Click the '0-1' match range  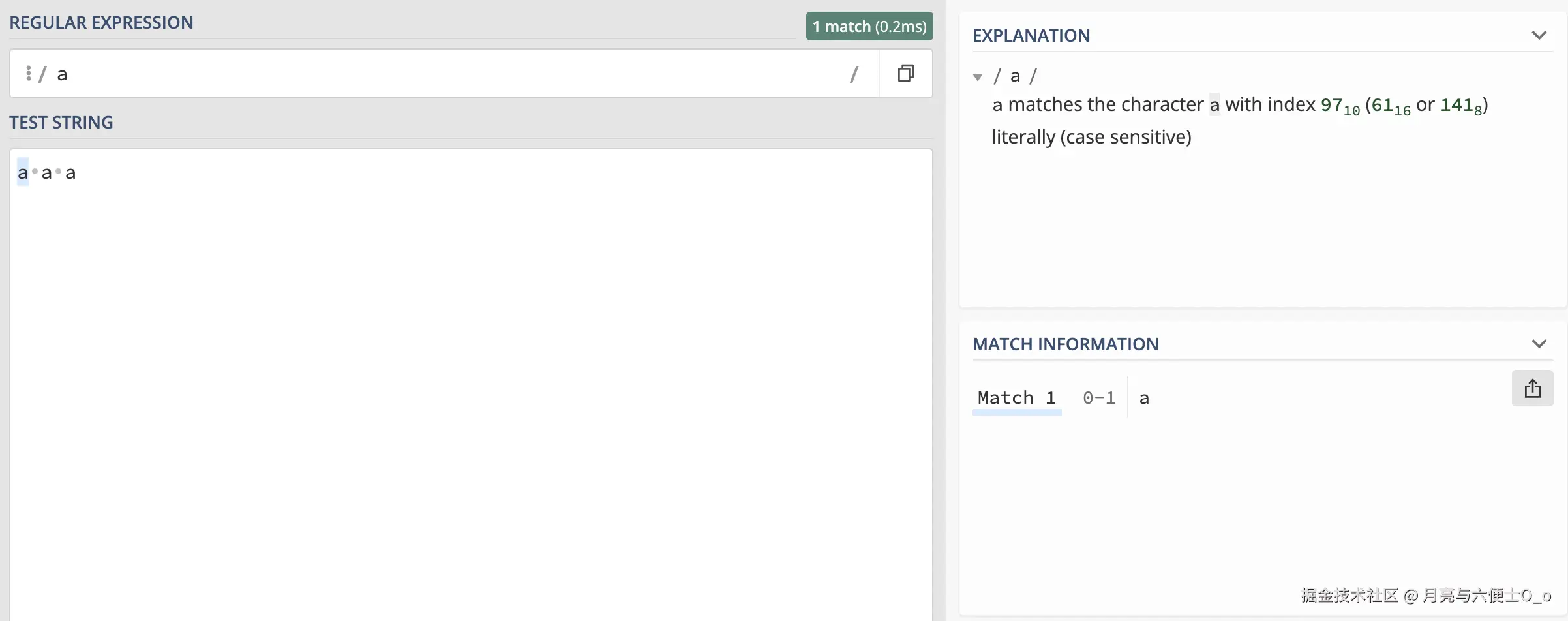coord(1099,398)
